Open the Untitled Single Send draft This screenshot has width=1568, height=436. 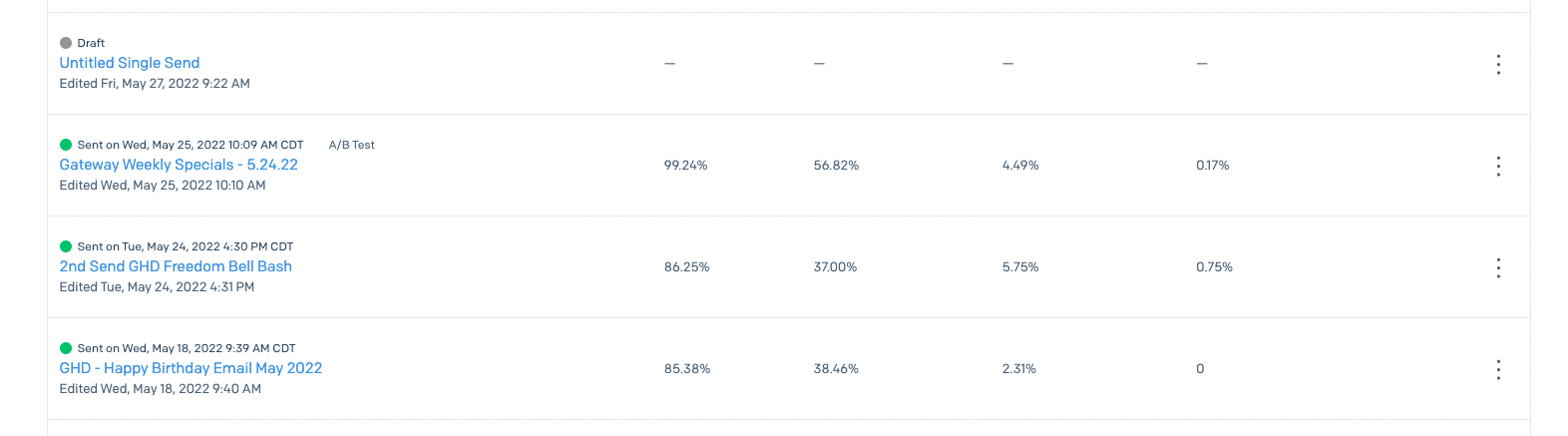[x=130, y=63]
